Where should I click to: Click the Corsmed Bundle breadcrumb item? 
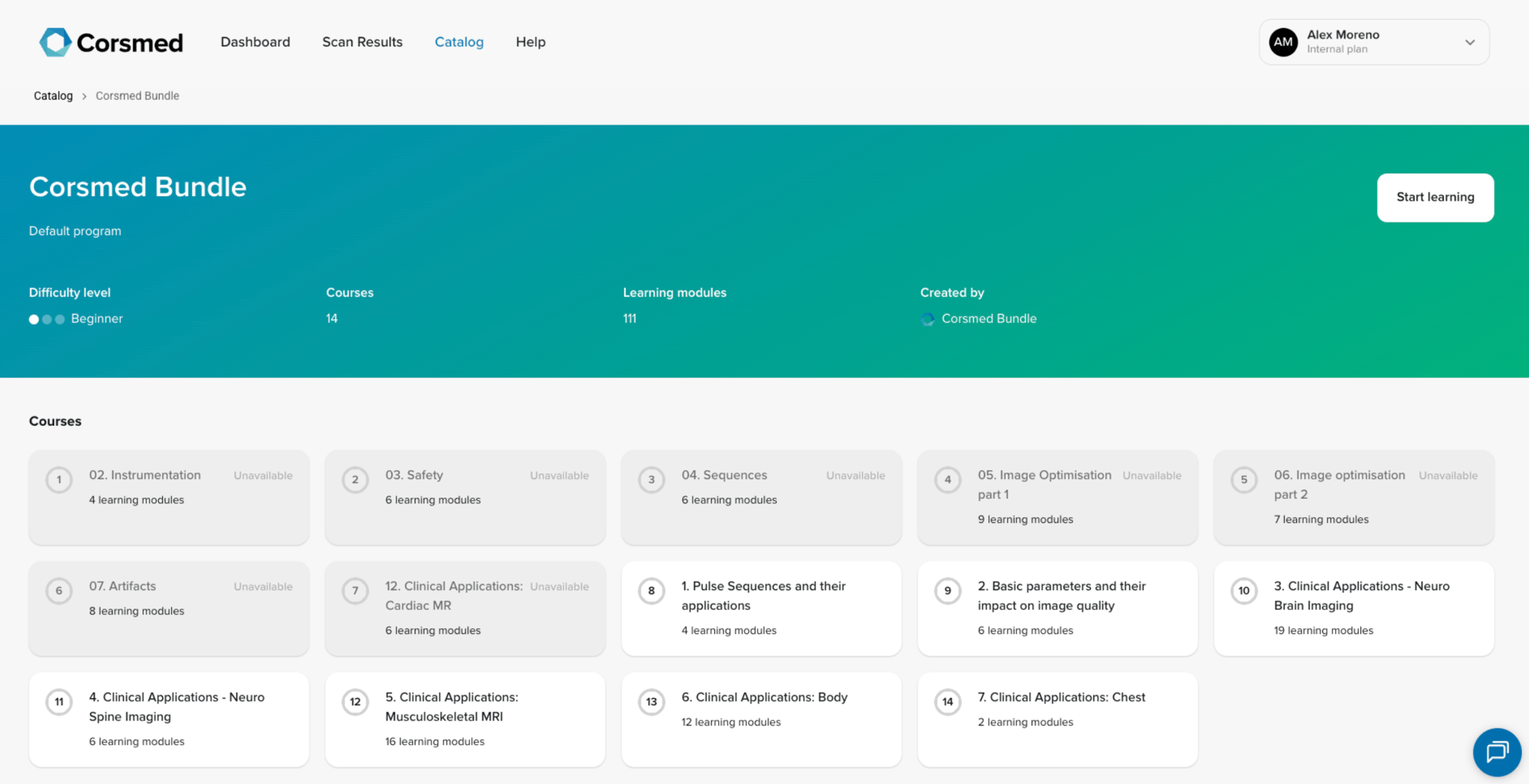[x=137, y=95]
